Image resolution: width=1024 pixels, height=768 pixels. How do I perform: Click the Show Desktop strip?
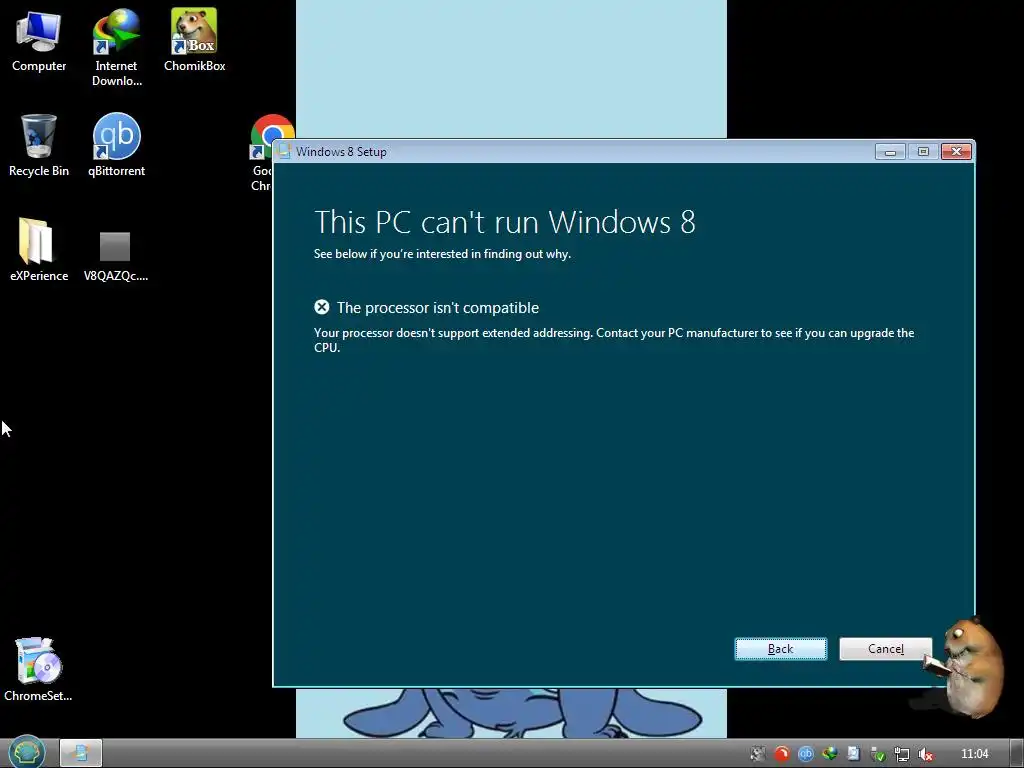(x=1017, y=753)
